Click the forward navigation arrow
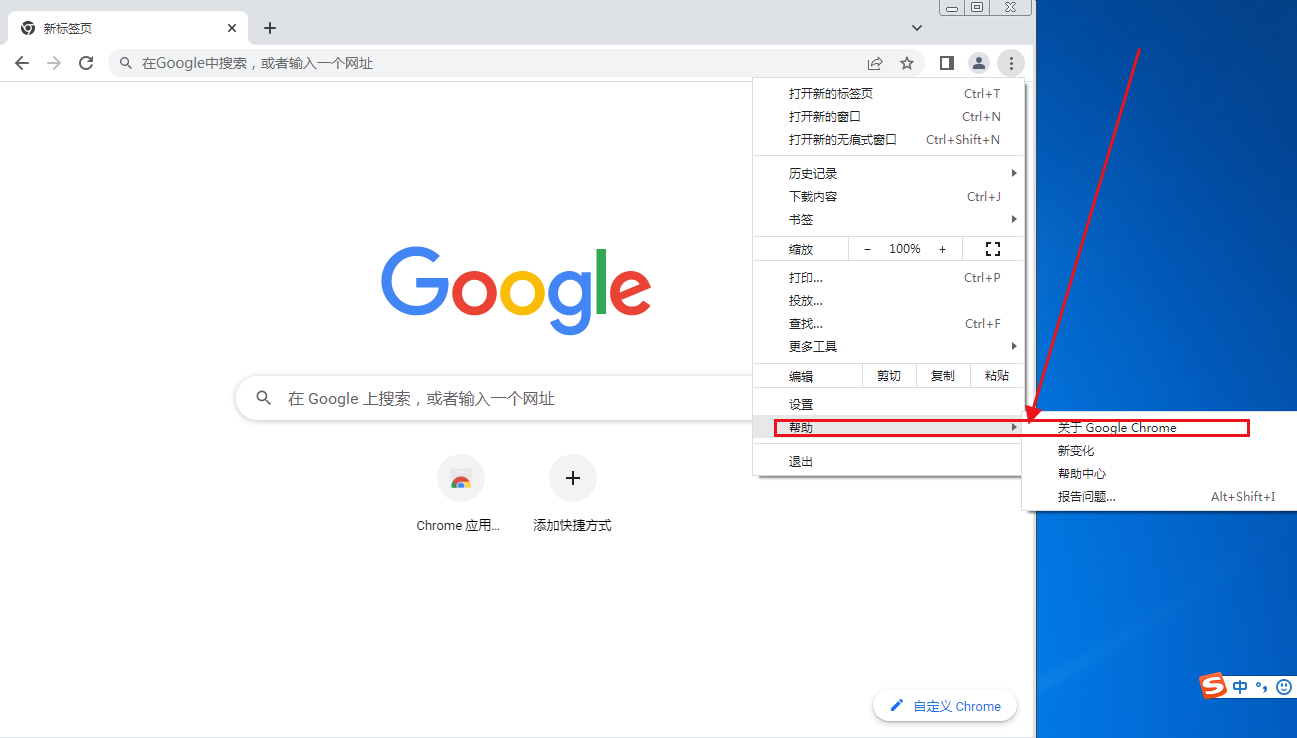 54,63
